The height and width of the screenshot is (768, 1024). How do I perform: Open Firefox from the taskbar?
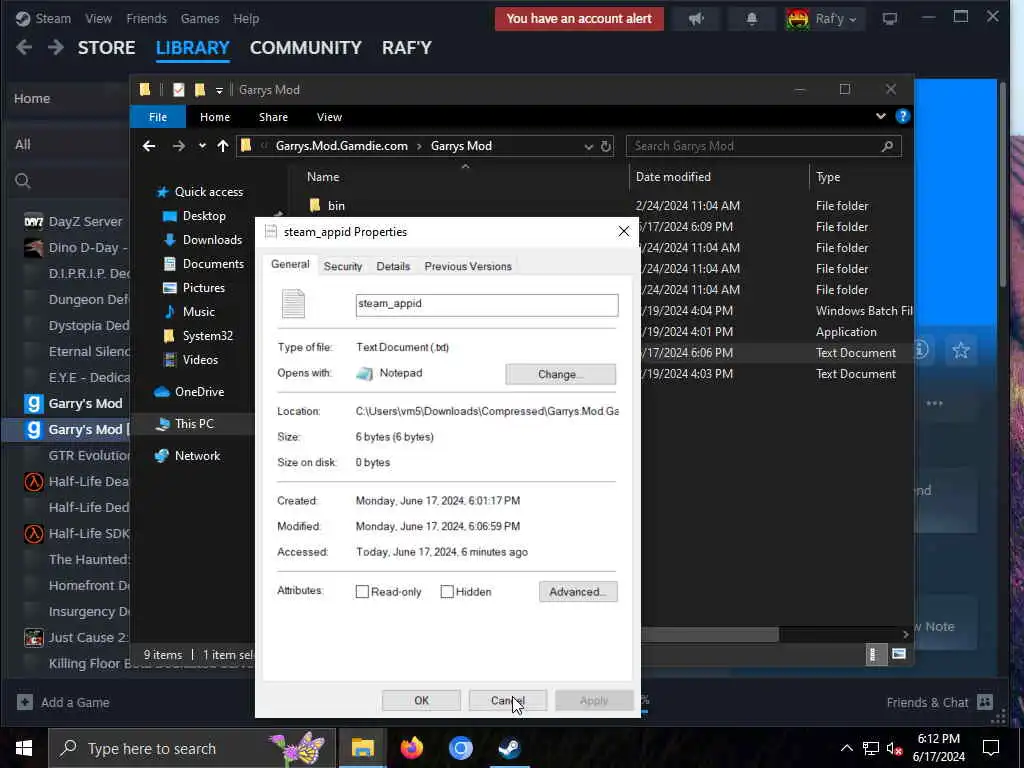pyautogui.click(x=411, y=748)
